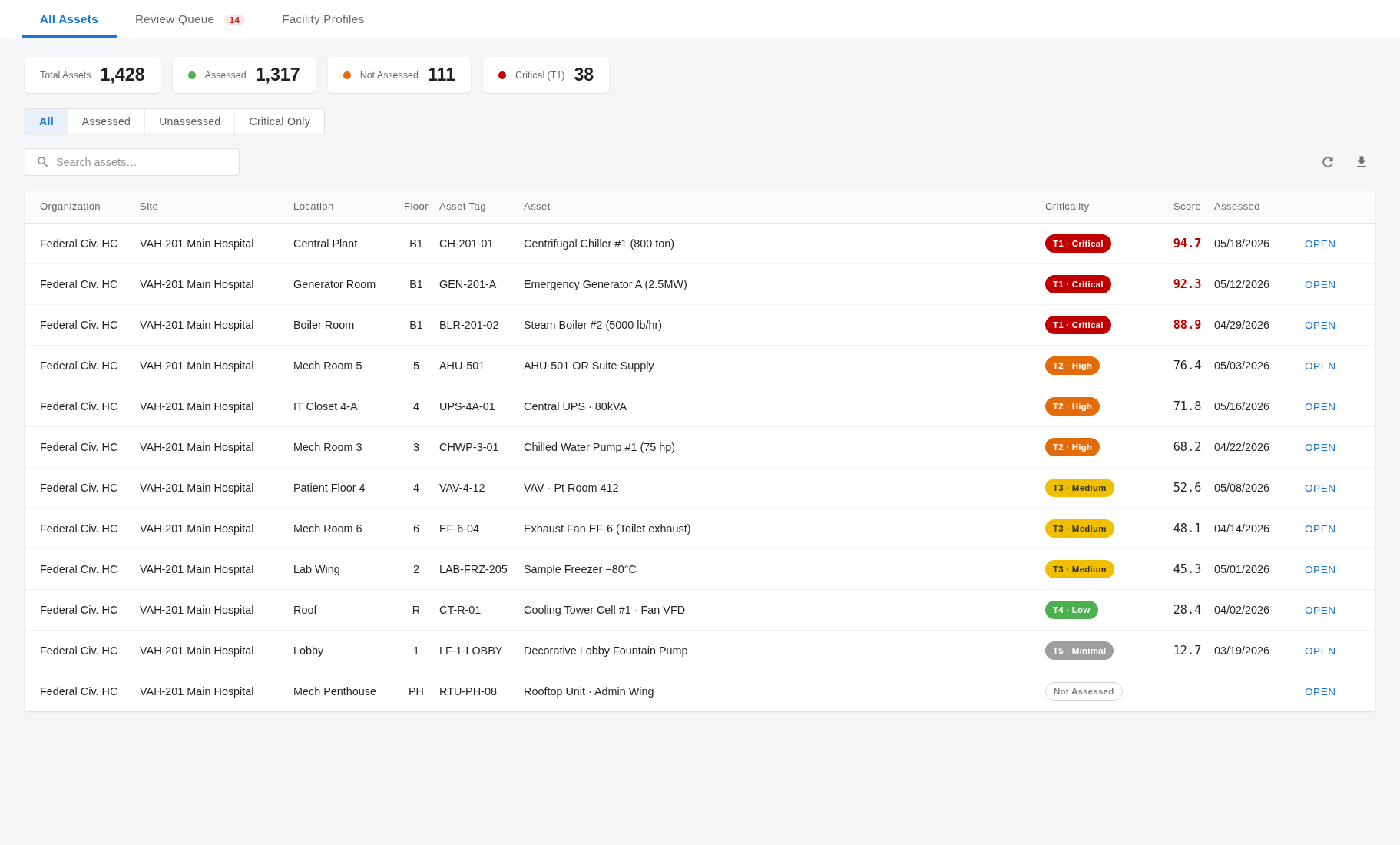Click the search magnifier icon

[x=43, y=162]
